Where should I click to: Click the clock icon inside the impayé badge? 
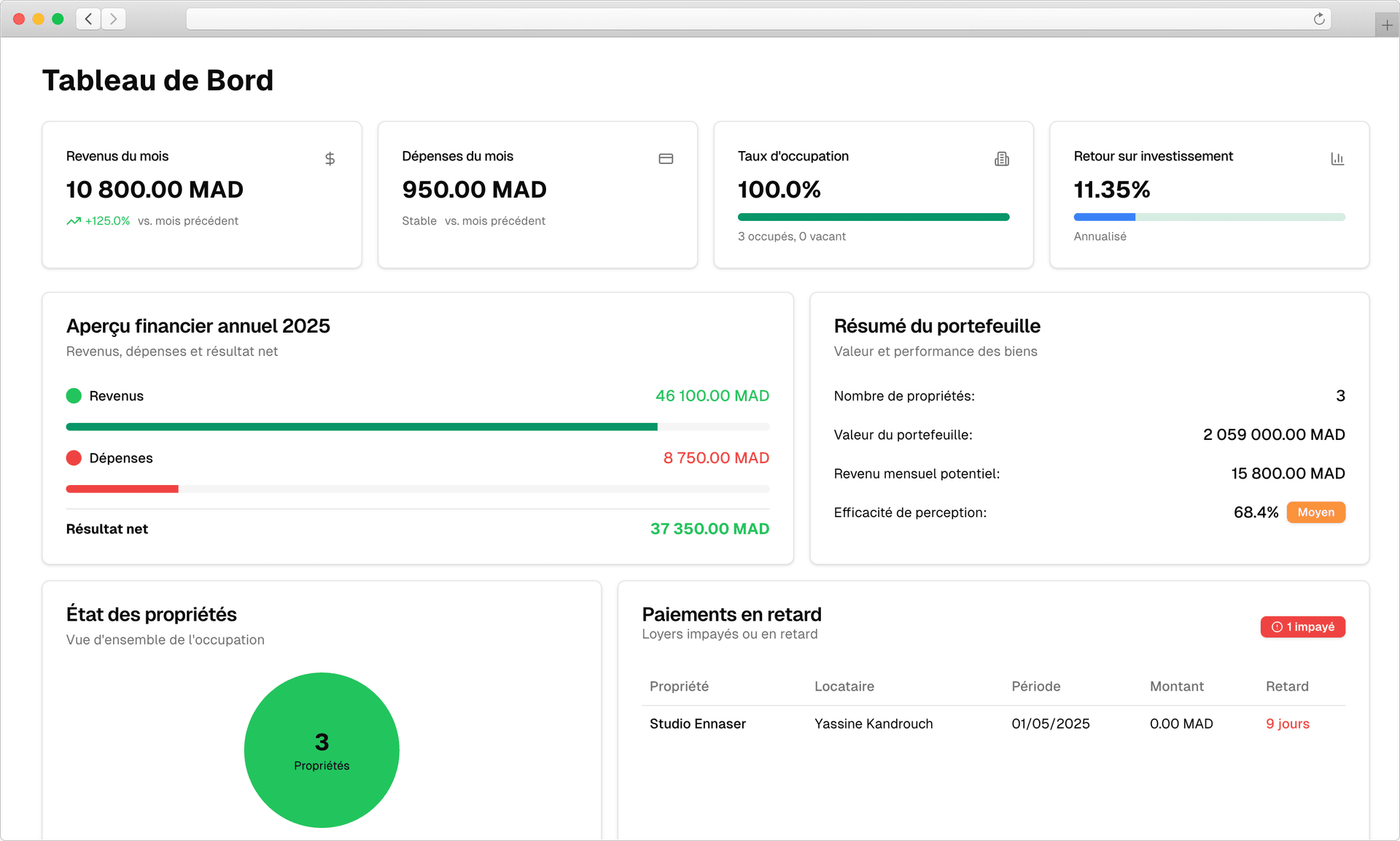1276,627
